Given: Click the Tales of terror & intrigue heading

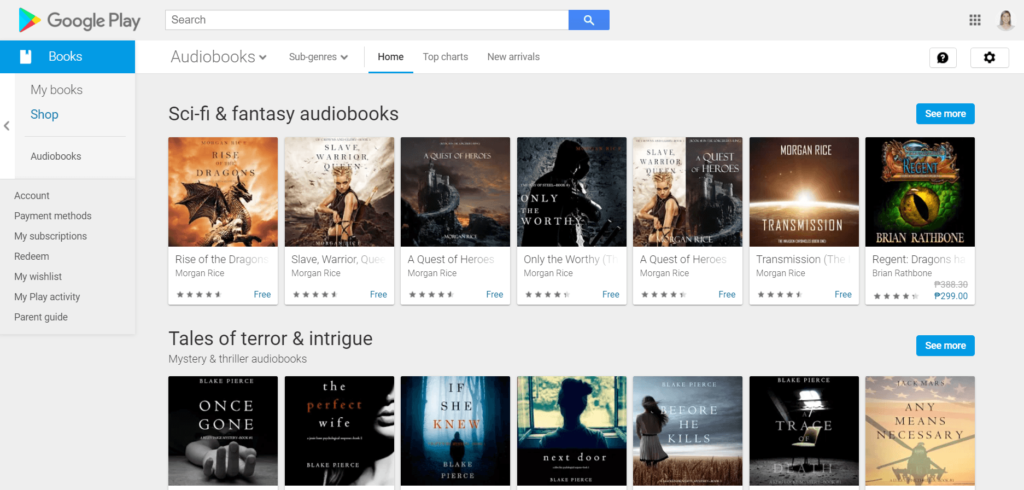Looking at the screenshot, I should pos(270,338).
